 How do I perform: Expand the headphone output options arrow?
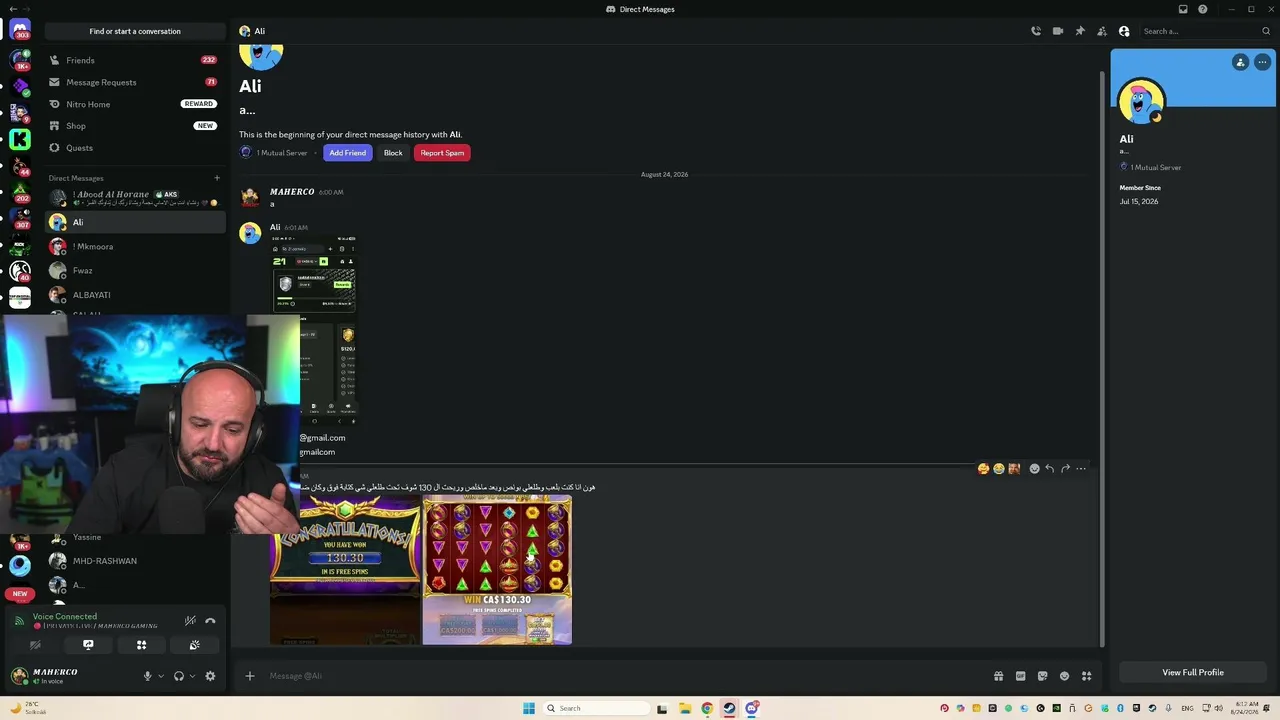point(192,676)
